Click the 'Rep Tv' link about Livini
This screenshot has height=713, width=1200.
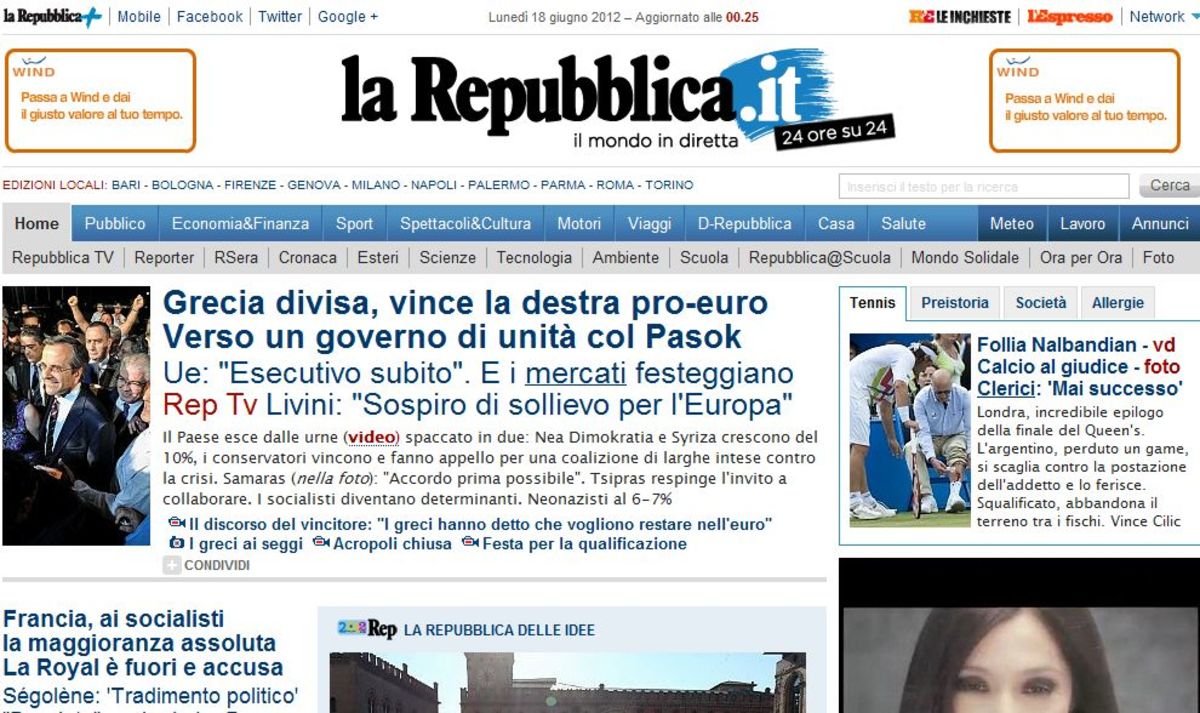point(209,405)
